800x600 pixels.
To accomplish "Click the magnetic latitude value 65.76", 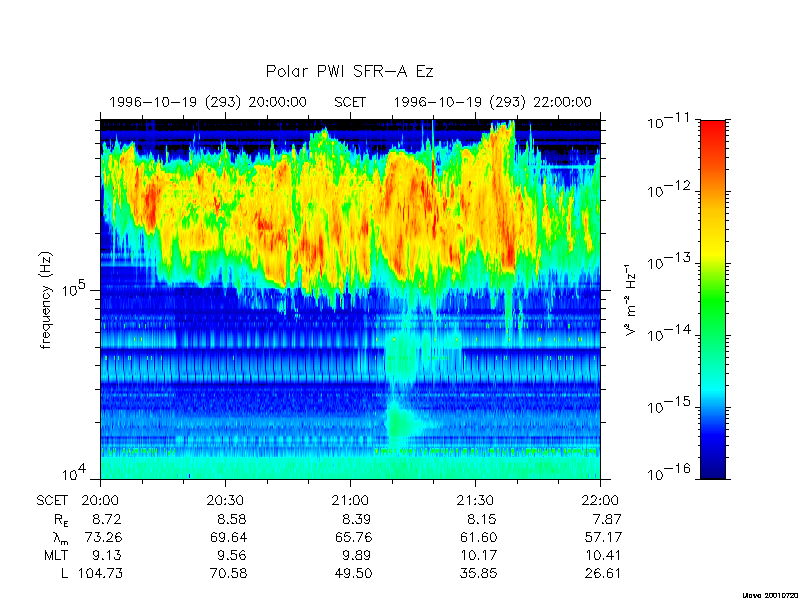I will click(x=349, y=536).
